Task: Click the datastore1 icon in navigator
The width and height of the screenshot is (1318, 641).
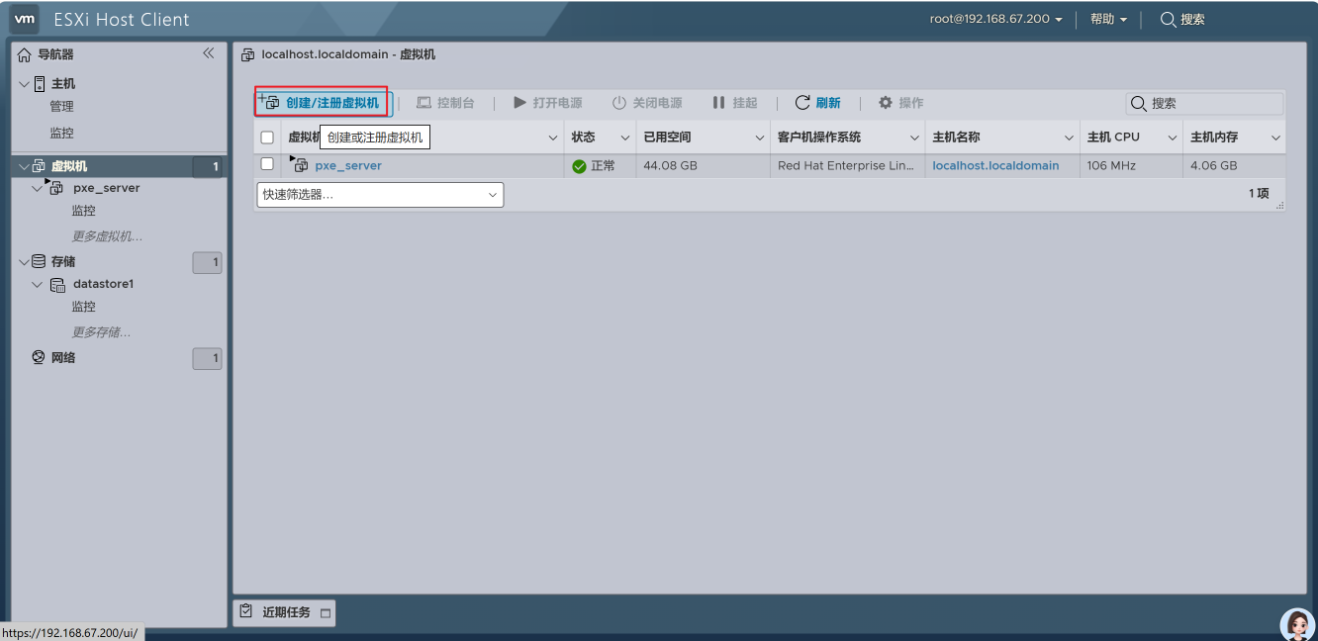Action: pos(58,285)
